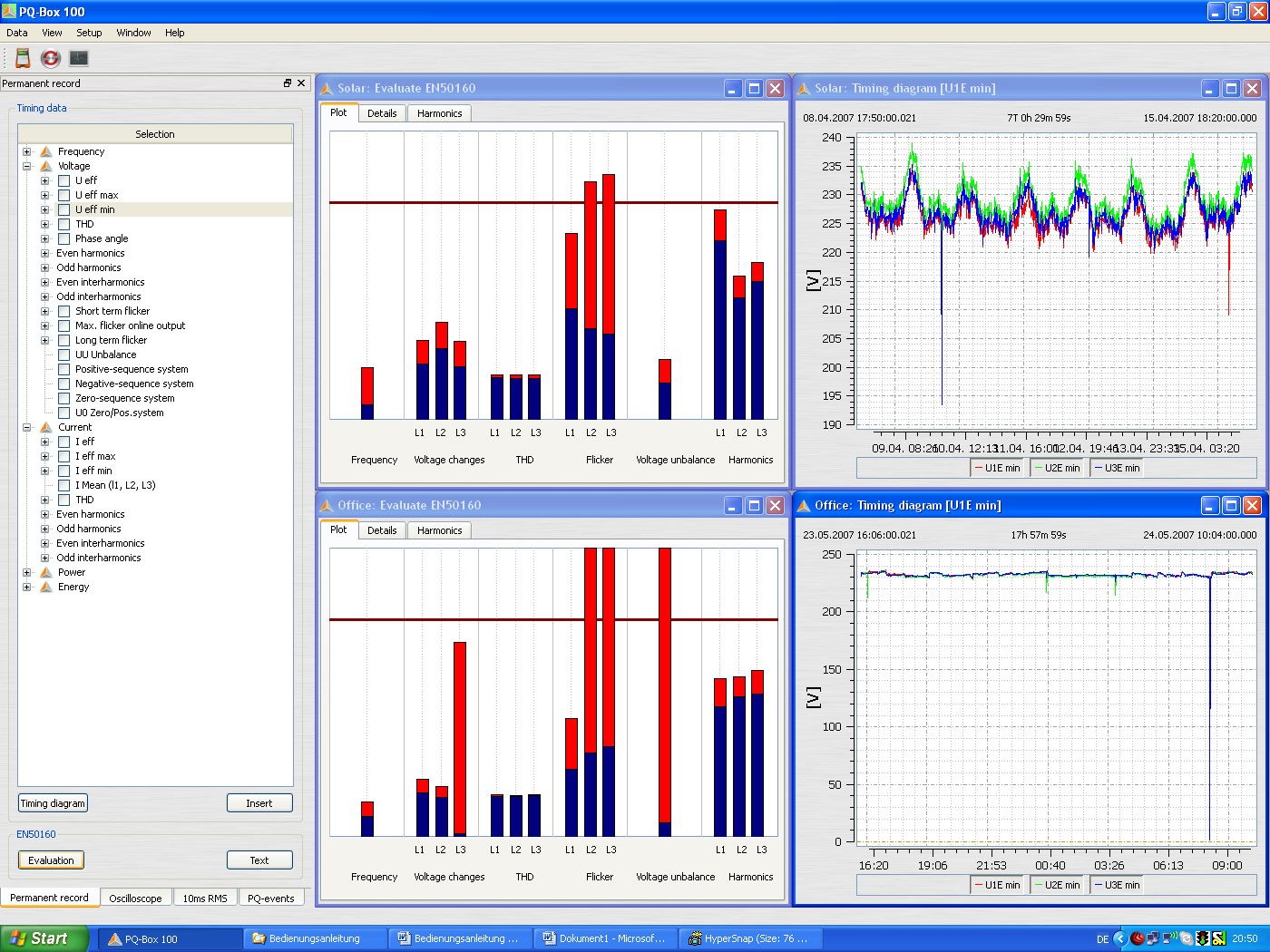1270x952 pixels.
Task: Switch to Details tab in Solar Evaluate window
Action: pos(382,113)
